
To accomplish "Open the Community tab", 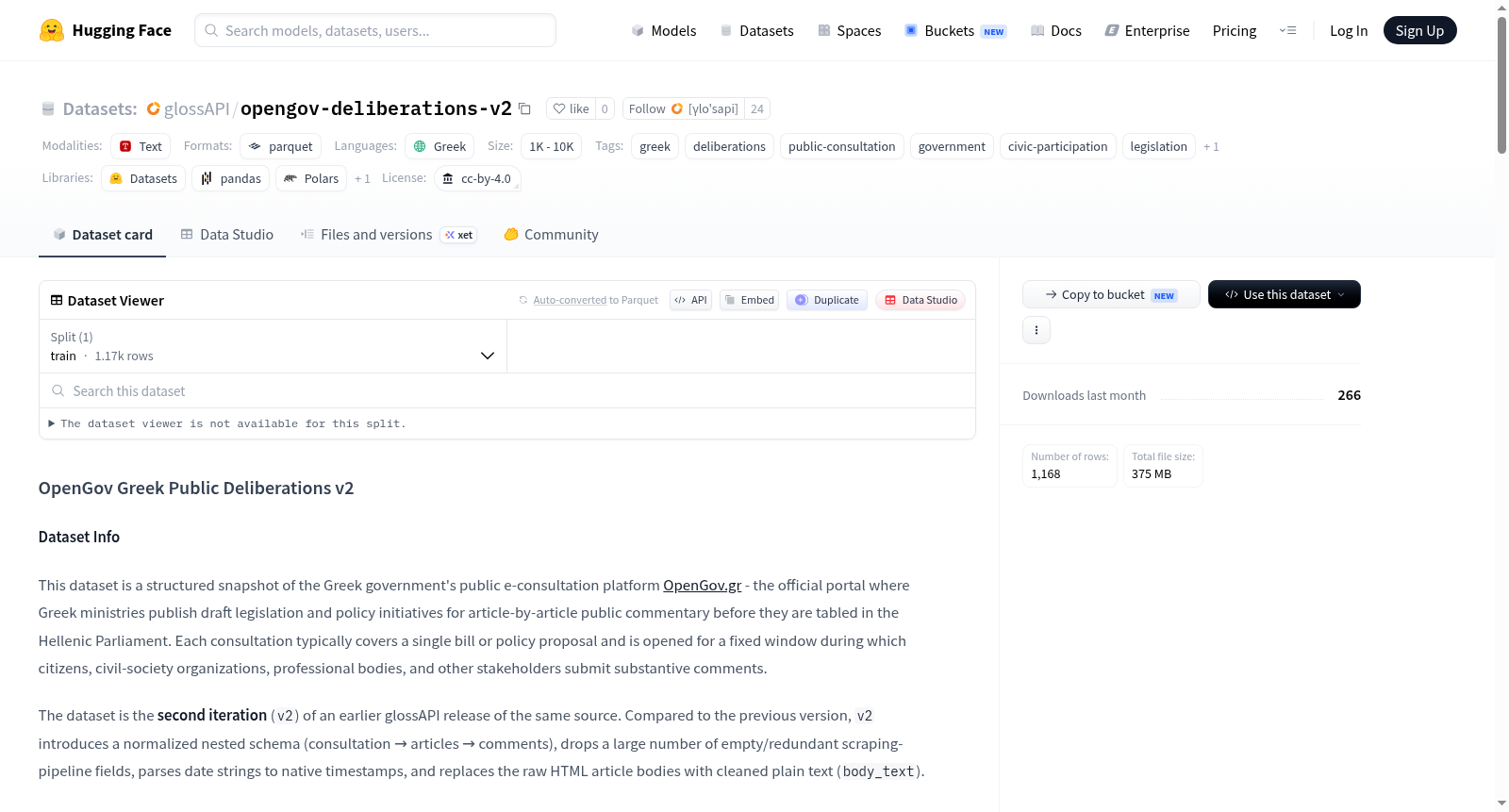I will tap(551, 235).
